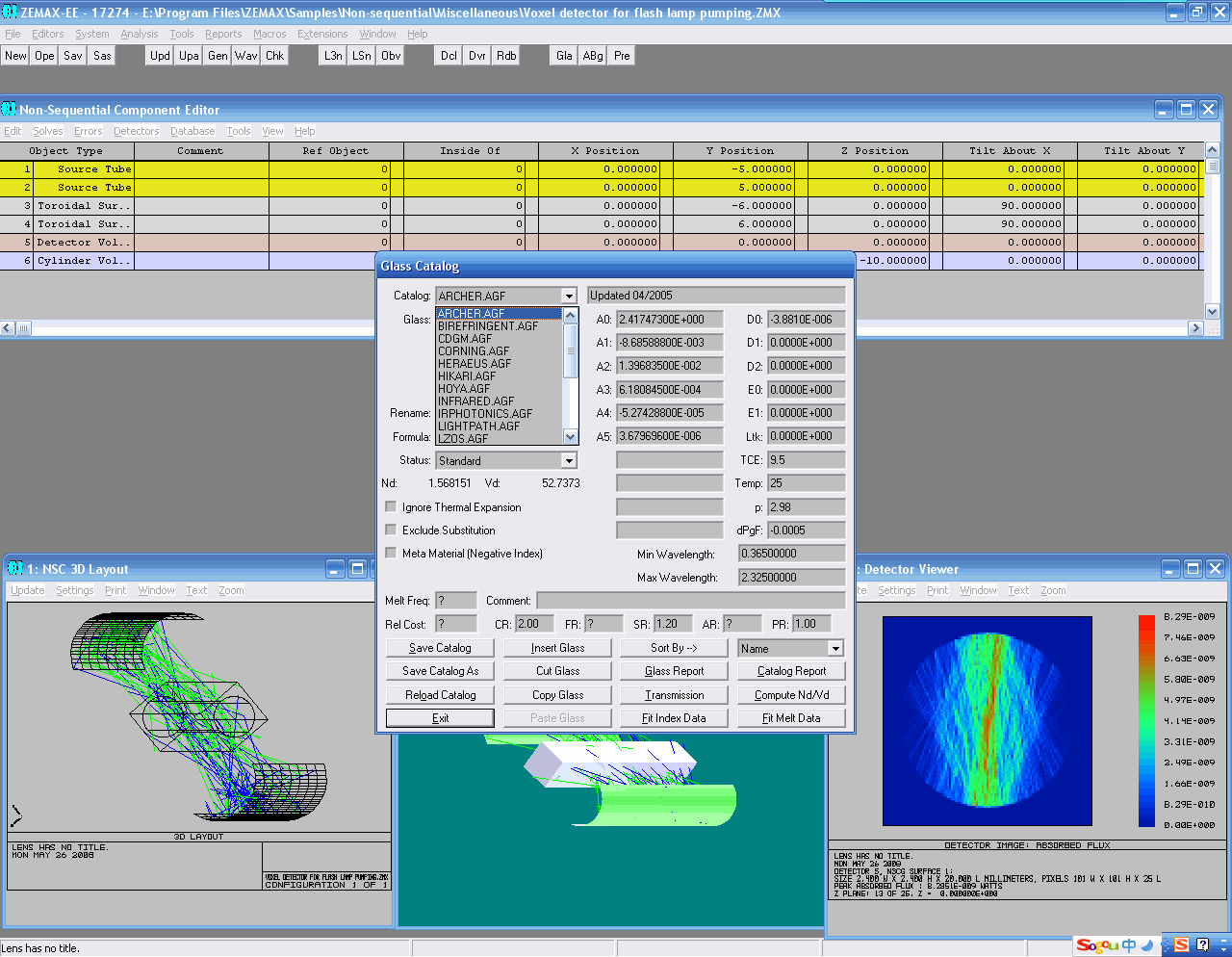Click the Transmission button
The width and height of the screenshot is (1232, 957).
[x=674, y=694]
